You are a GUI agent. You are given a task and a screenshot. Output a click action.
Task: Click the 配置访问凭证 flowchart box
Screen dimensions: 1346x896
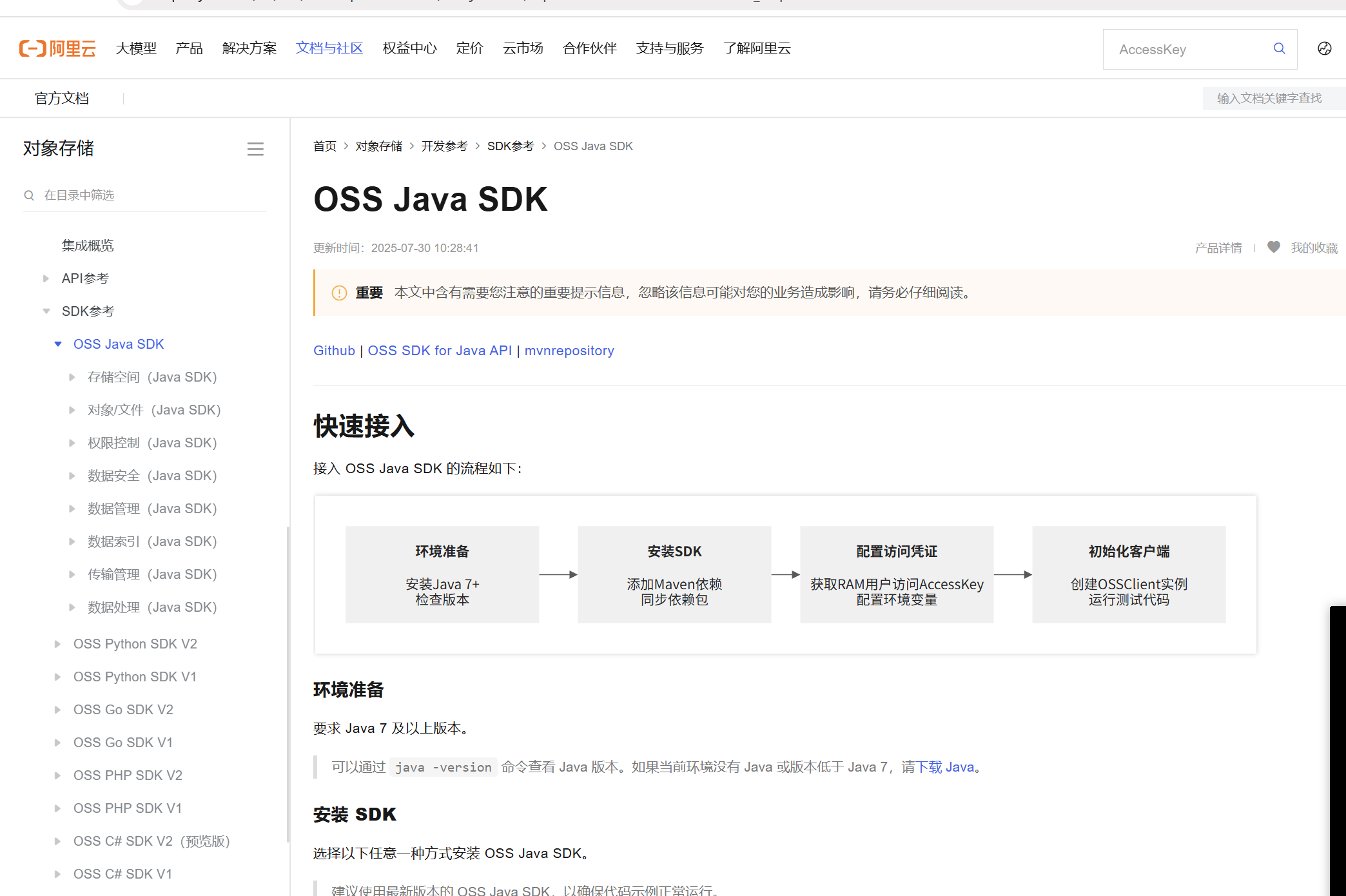[897, 574]
